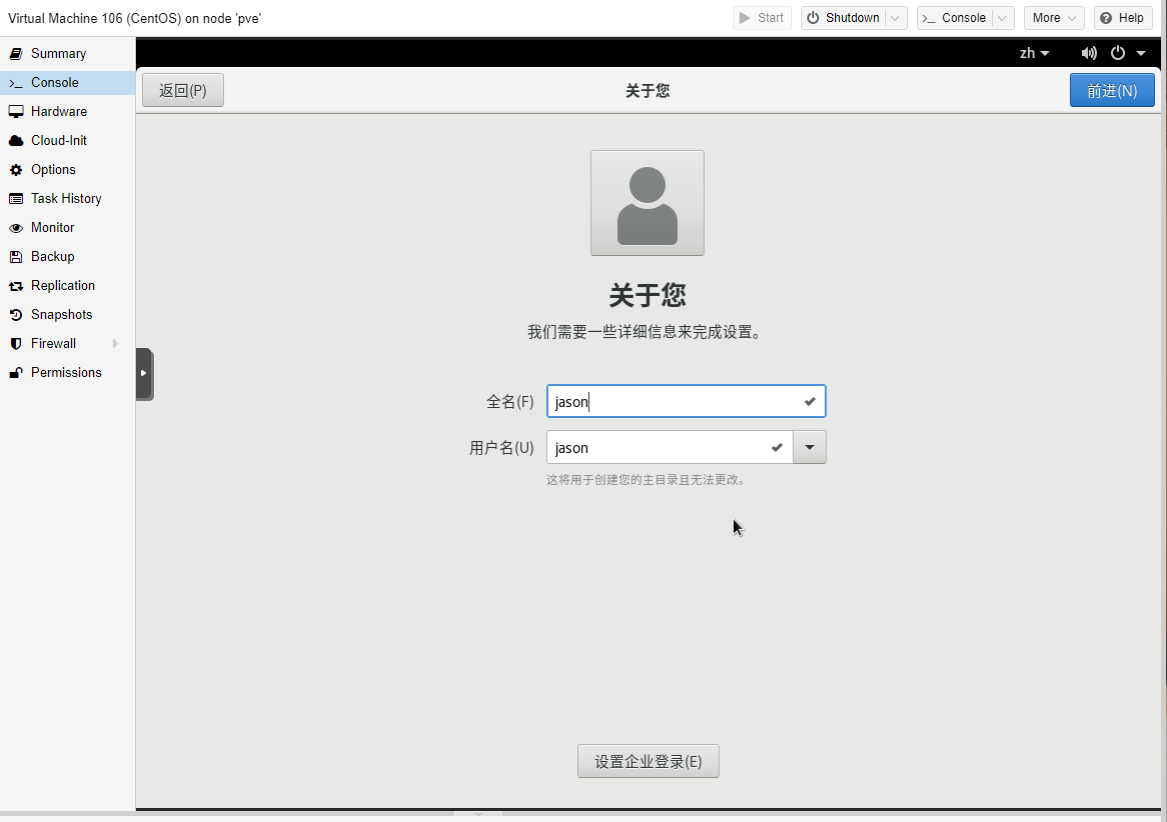Click the Summary book icon in sidebar
The image size is (1167, 822).
click(x=16, y=54)
